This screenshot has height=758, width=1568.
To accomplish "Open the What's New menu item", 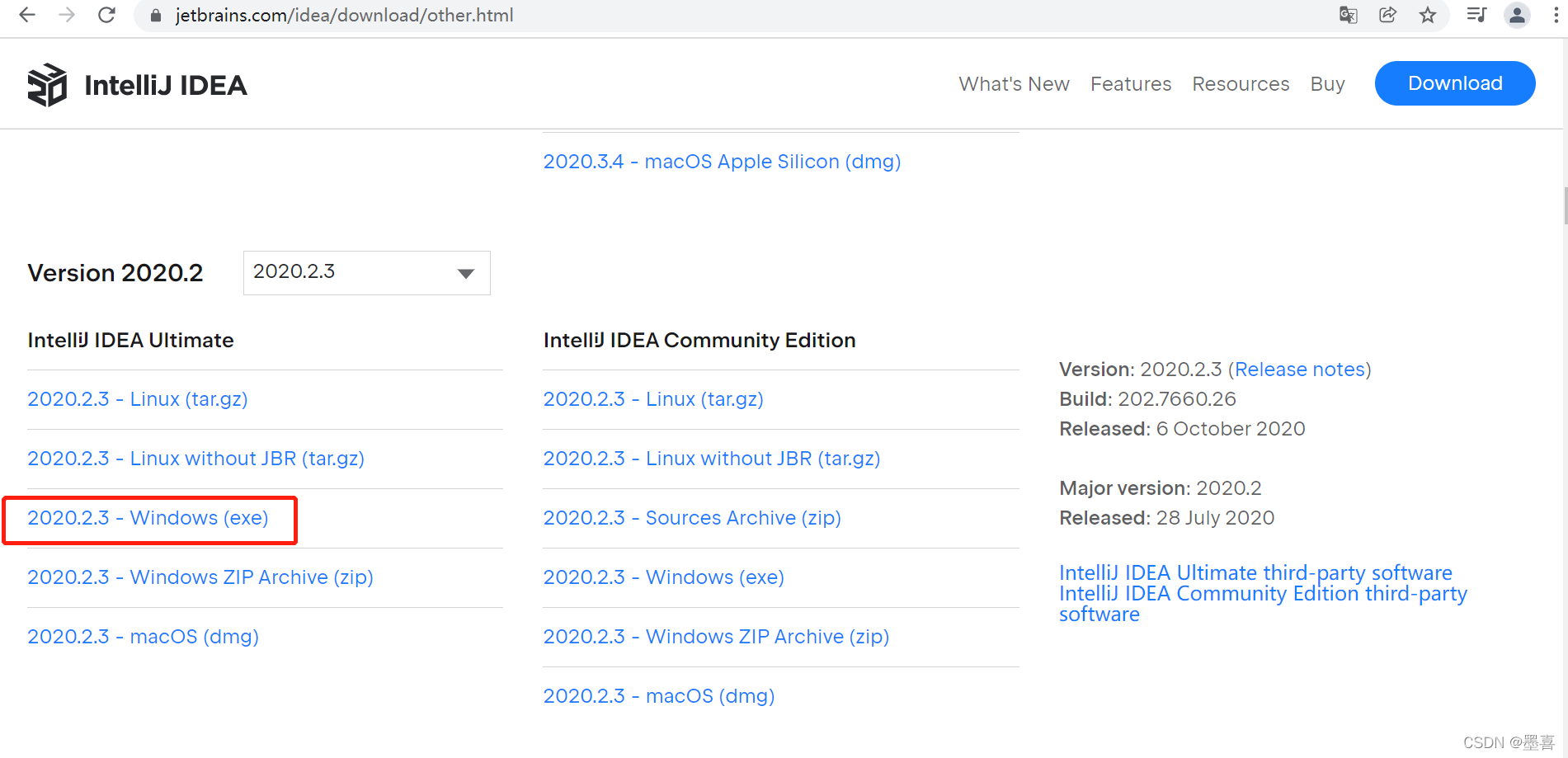I will coord(1014,84).
